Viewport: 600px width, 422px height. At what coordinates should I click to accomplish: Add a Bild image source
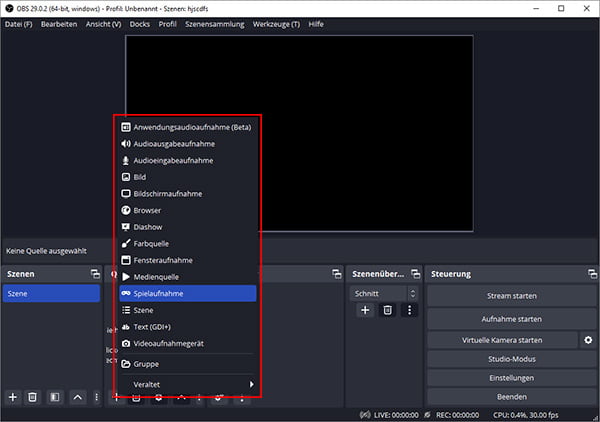click(x=188, y=177)
